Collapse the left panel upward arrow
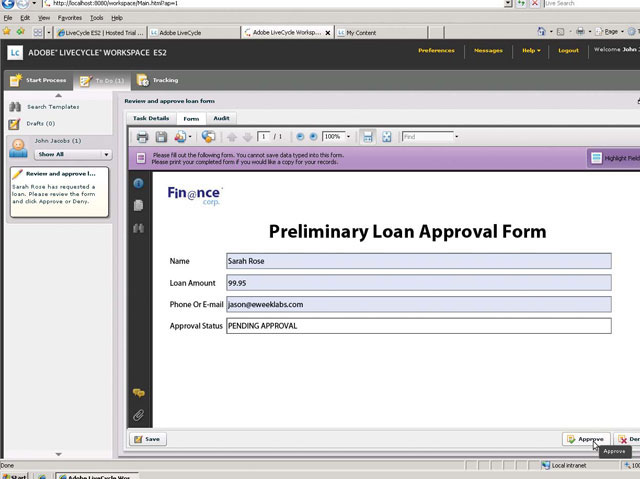Screen dimensions: 640x479 coord(58,95)
